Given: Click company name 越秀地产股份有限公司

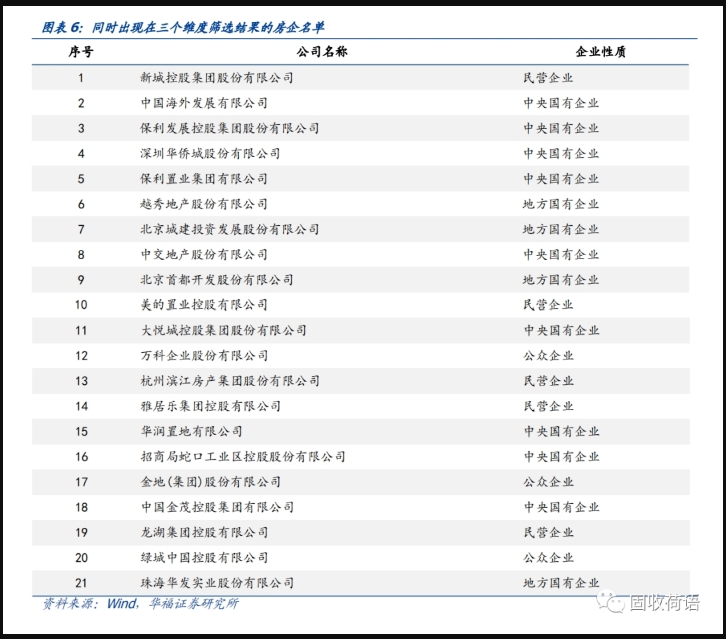Looking at the screenshot, I should (x=204, y=204).
